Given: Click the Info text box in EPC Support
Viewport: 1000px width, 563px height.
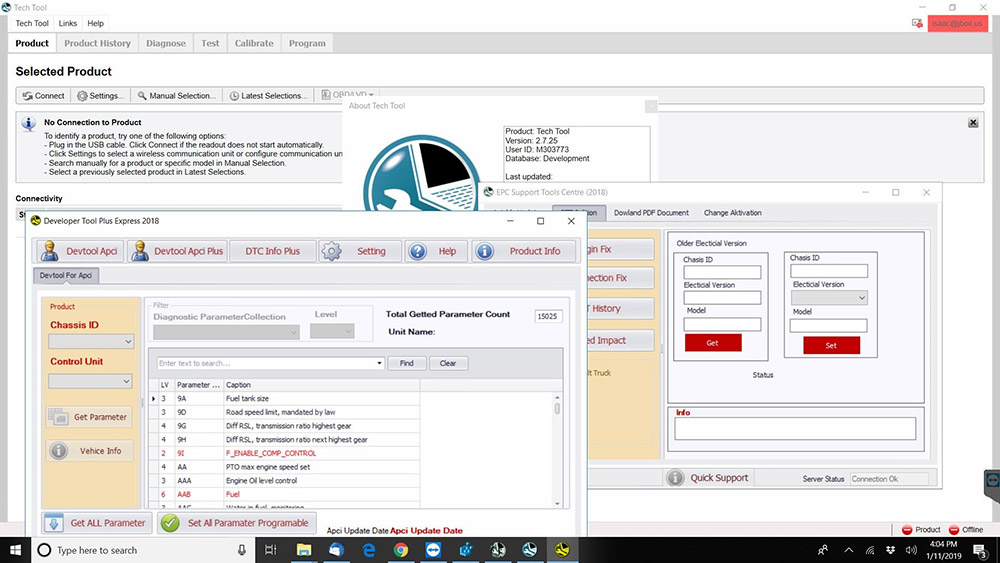Looking at the screenshot, I should pos(795,428).
